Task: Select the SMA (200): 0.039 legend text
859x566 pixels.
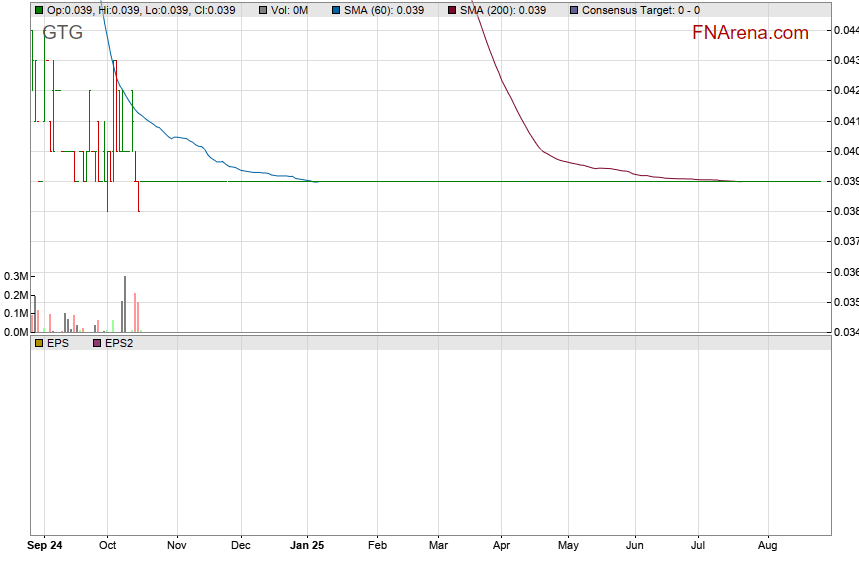Action: [503, 10]
